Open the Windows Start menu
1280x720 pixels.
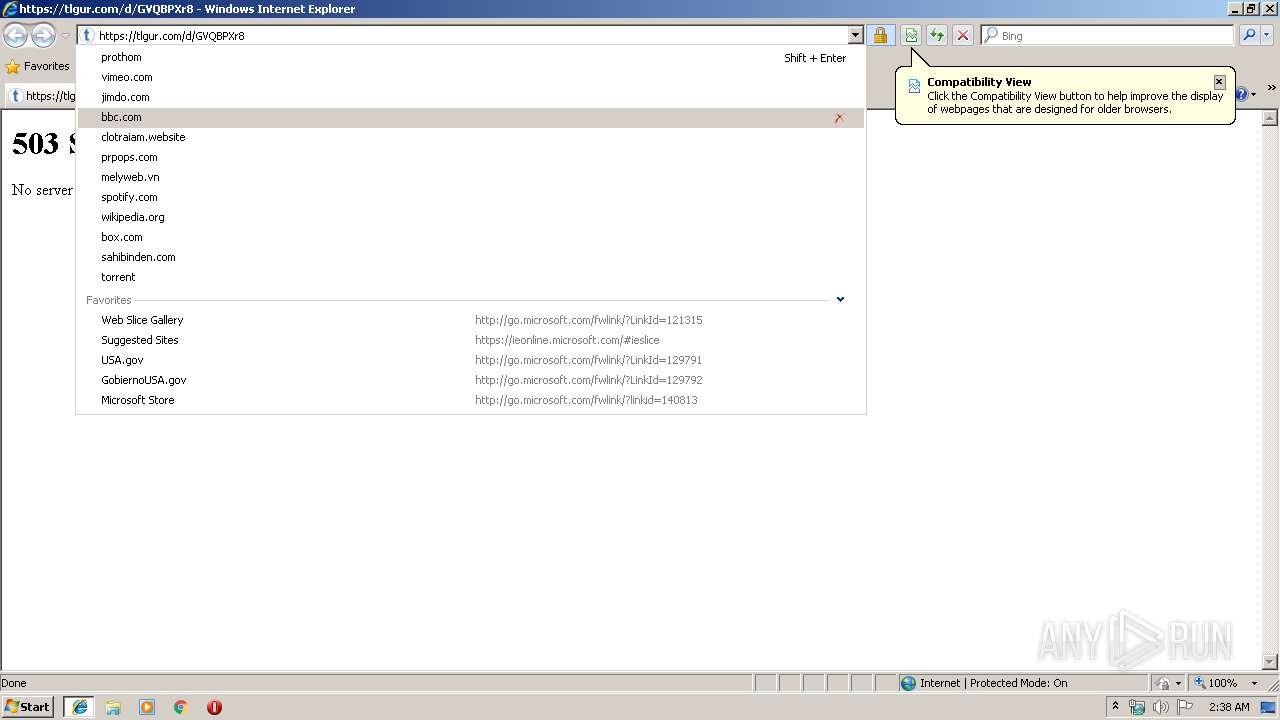point(27,707)
